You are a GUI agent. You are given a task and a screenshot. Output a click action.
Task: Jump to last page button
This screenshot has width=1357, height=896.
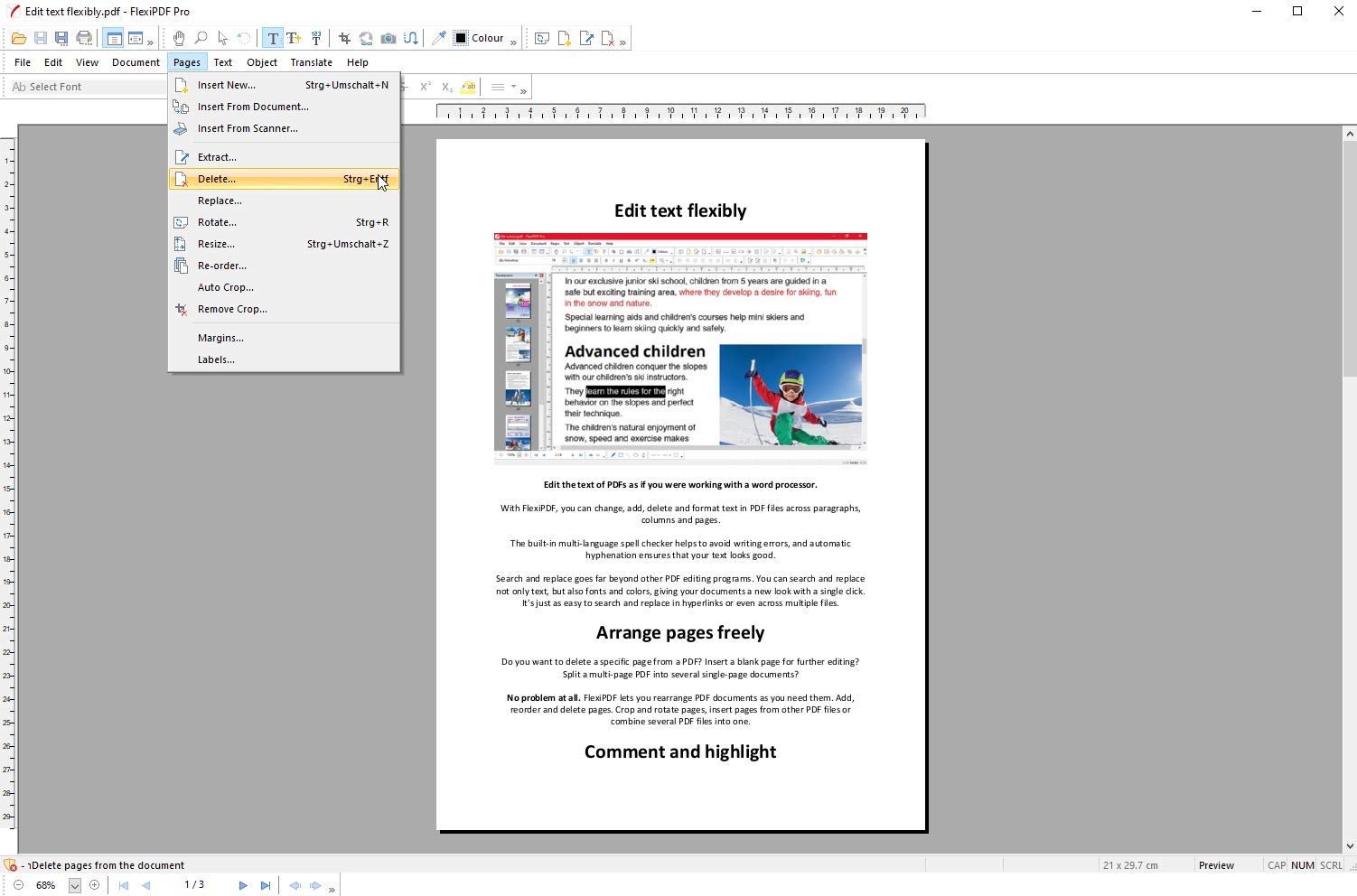tap(265, 885)
